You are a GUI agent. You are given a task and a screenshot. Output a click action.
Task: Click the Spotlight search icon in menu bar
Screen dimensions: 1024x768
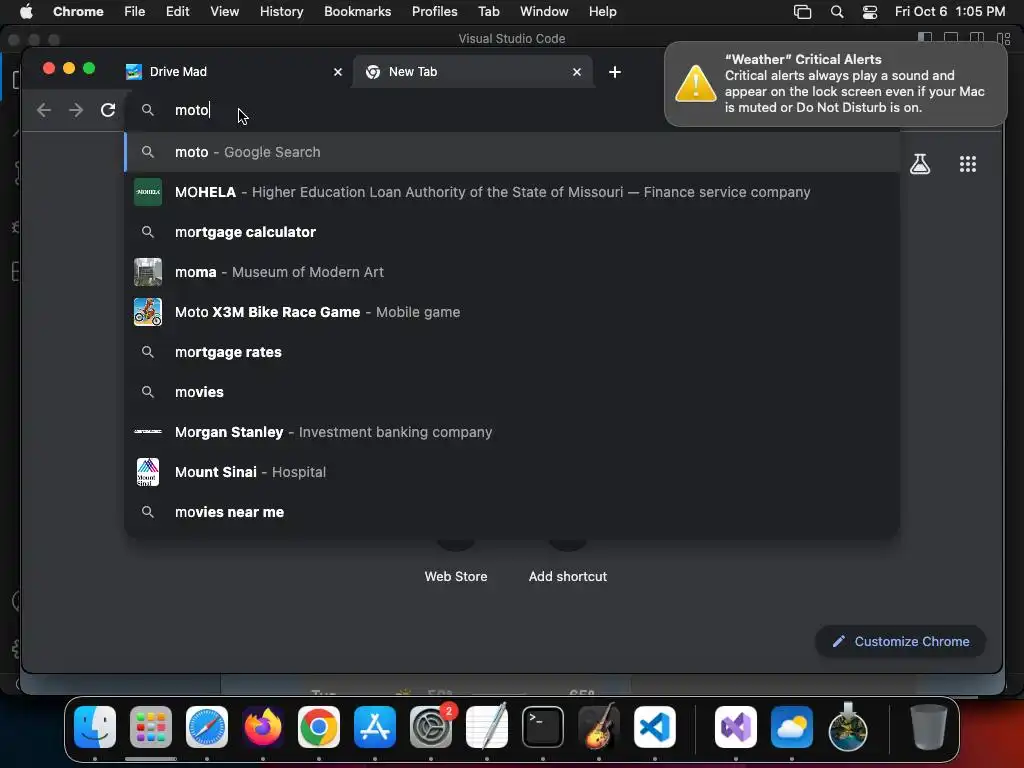[837, 12]
